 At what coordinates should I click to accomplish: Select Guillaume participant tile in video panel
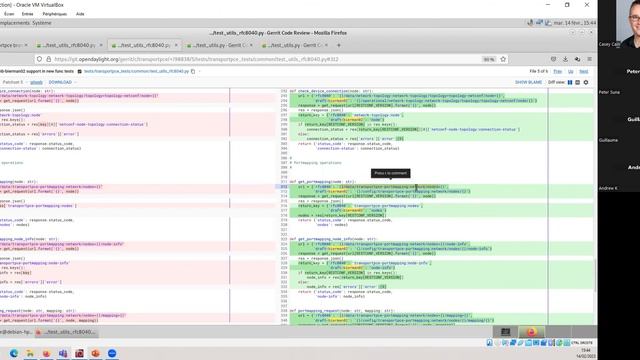click(619, 120)
